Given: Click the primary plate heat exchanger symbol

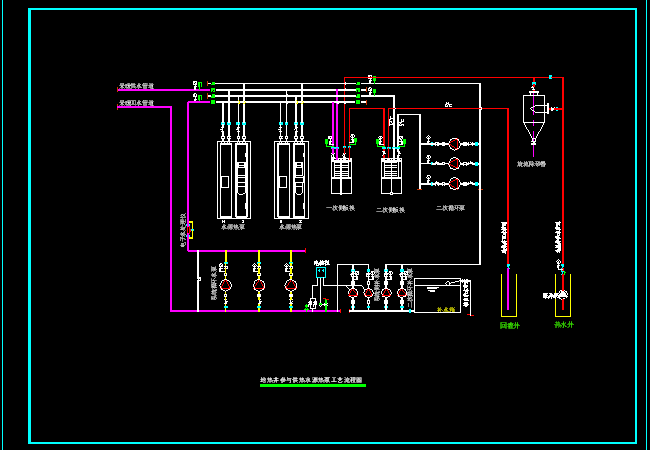Looking at the screenshot, I should tap(341, 176).
